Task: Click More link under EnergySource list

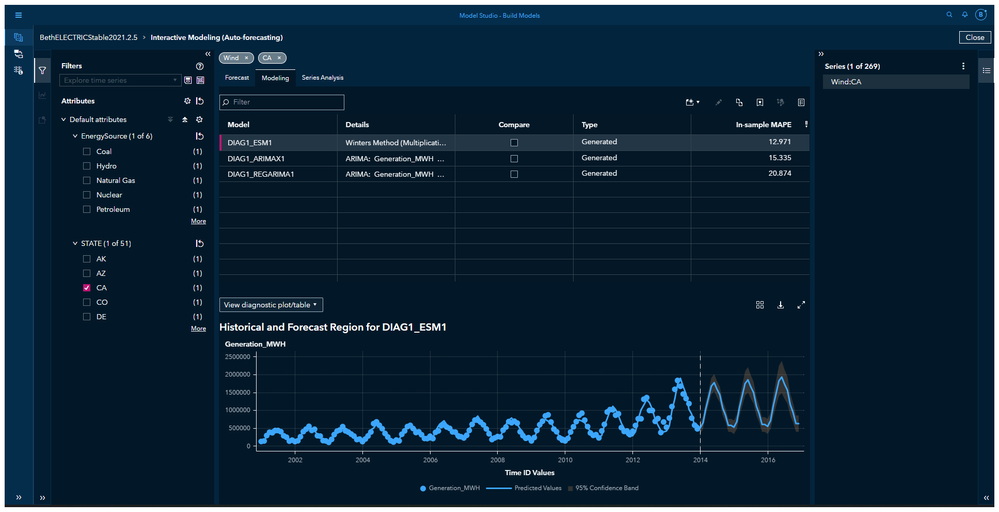Action: 198,221
